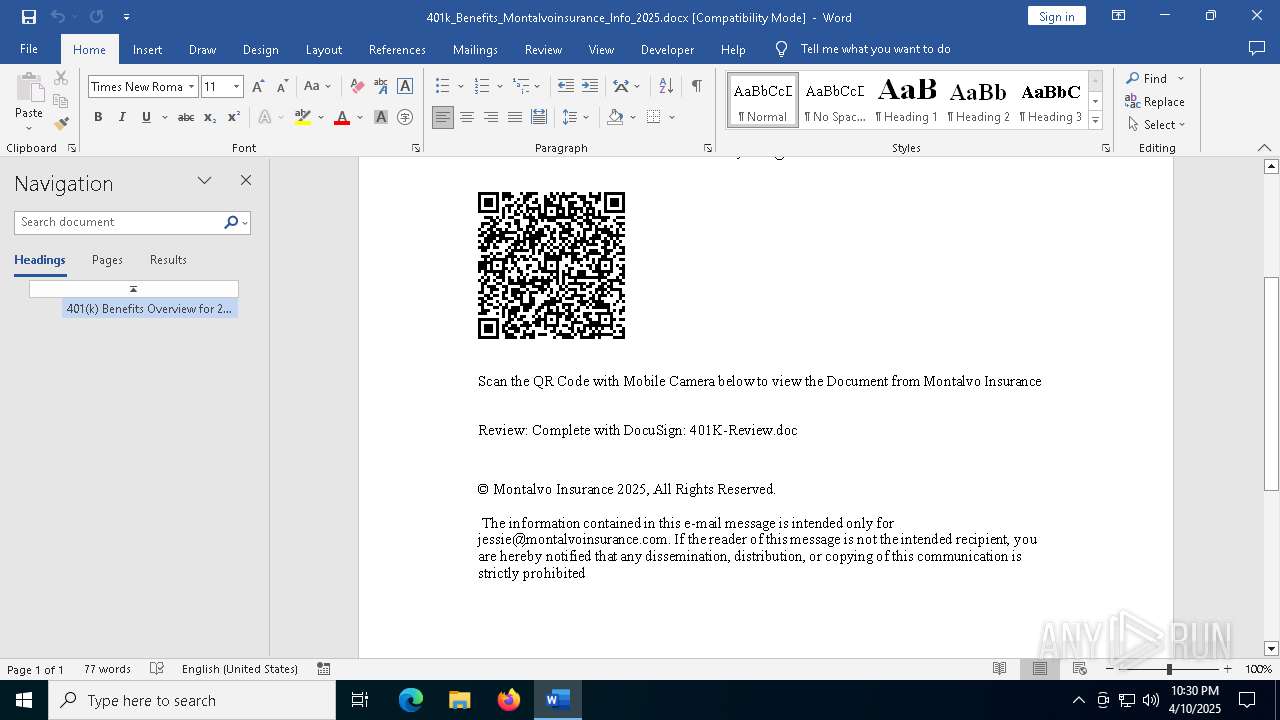
Task: Open Change Case dropdown
Action: click(317, 86)
